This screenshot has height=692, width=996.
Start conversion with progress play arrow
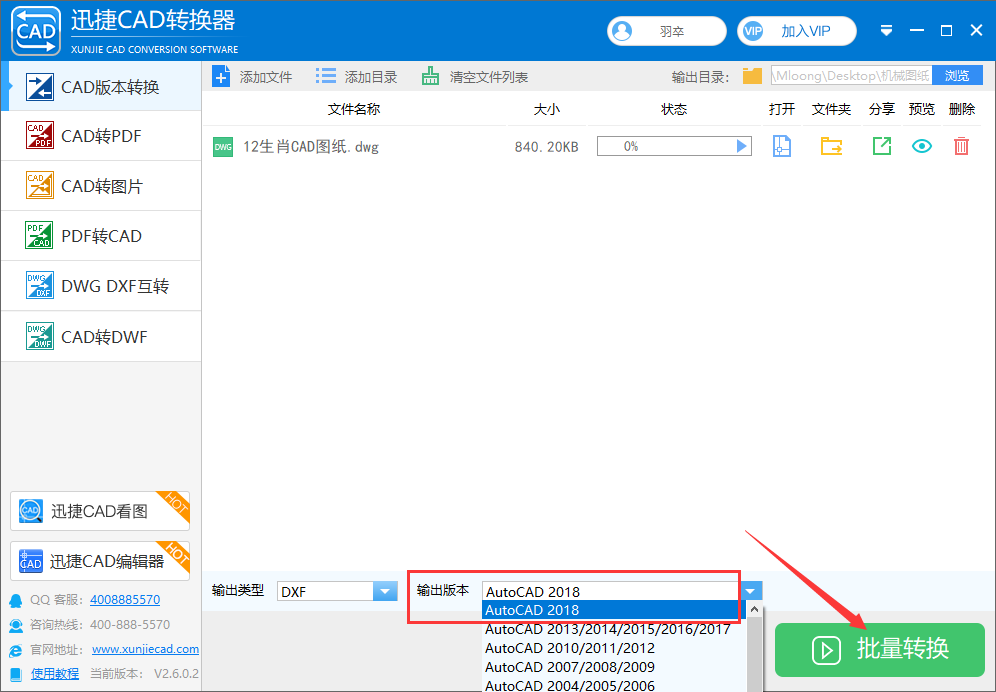[x=741, y=146]
